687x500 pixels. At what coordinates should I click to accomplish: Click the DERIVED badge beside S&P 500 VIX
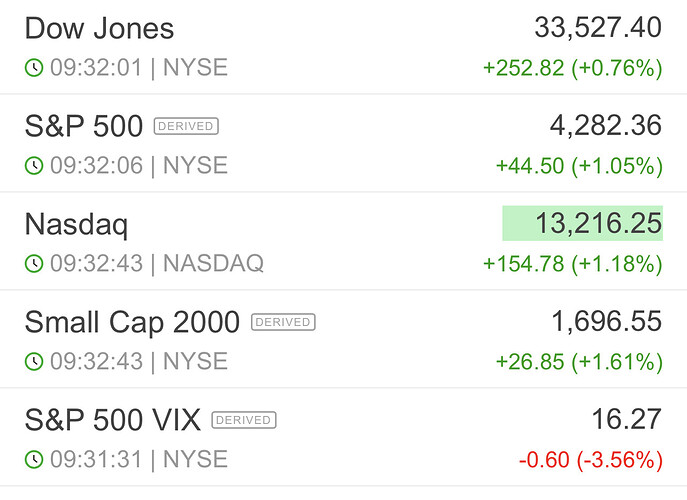(244, 420)
